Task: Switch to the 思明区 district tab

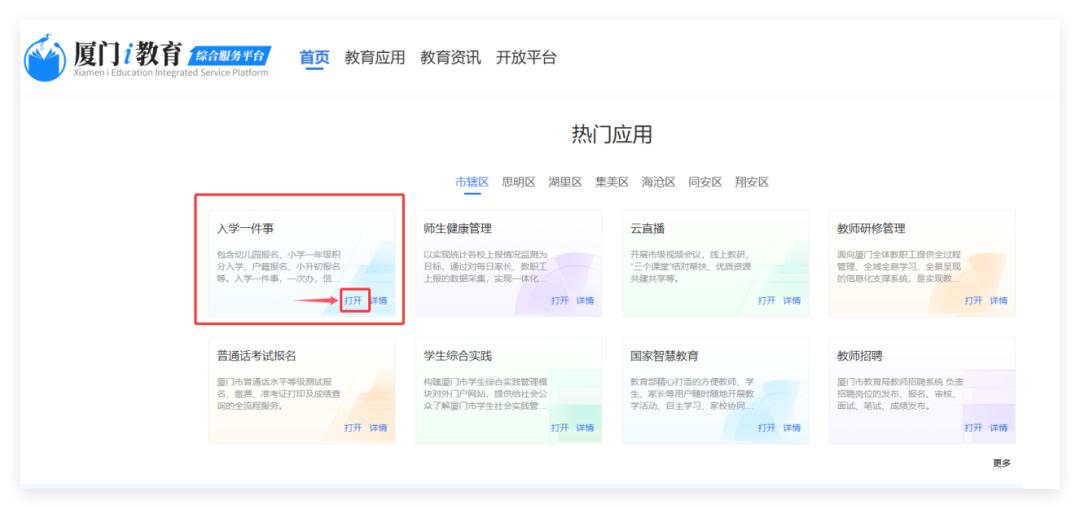Action: (518, 182)
